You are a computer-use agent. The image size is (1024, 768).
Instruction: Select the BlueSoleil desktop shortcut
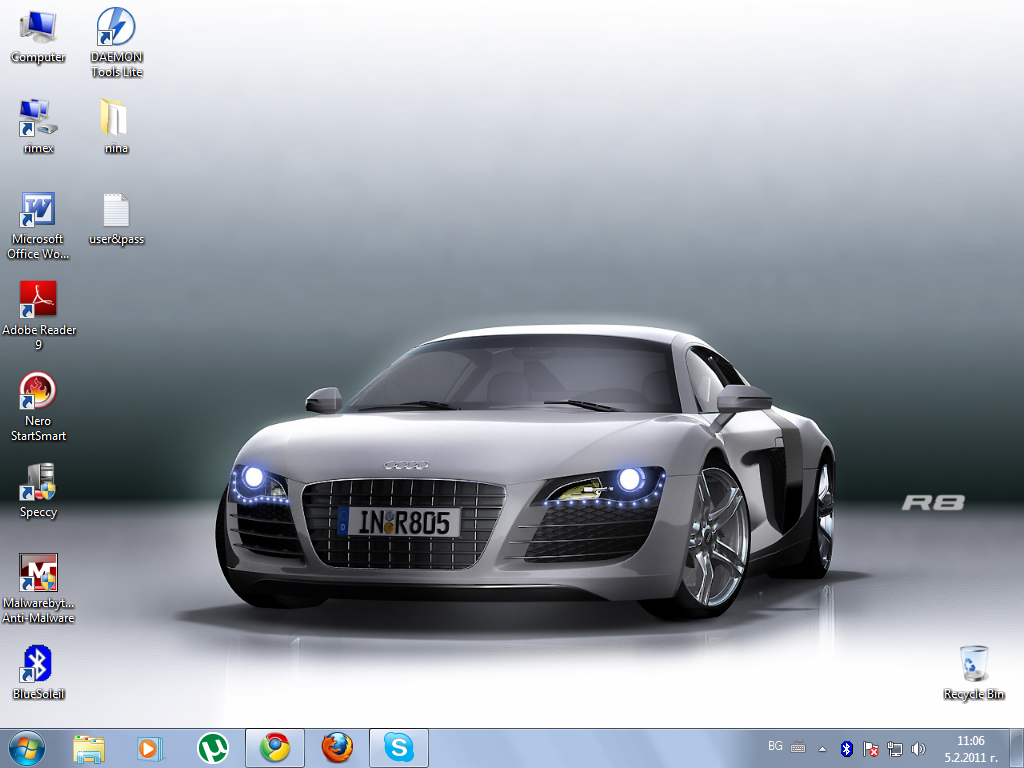(x=38, y=673)
